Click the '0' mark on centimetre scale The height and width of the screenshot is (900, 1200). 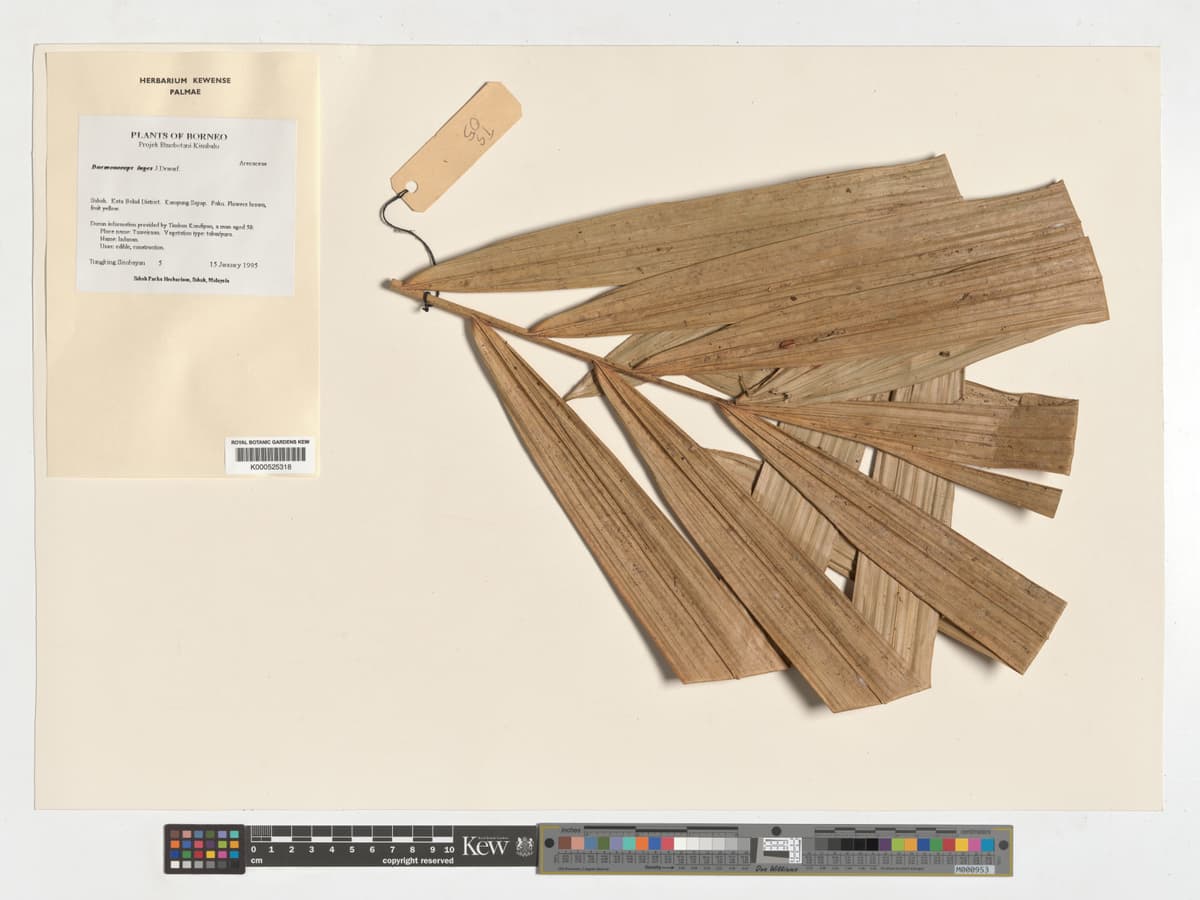[253, 849]
